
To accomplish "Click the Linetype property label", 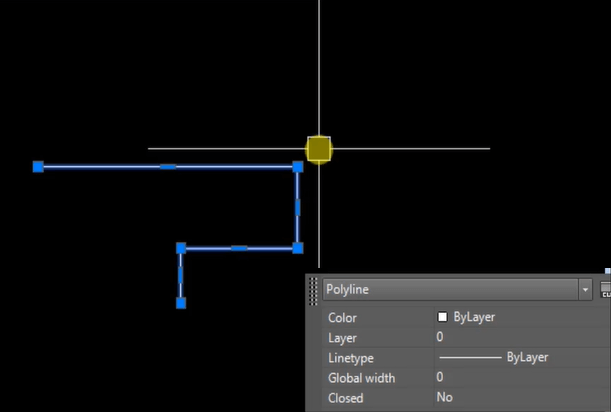I will 351,358.
